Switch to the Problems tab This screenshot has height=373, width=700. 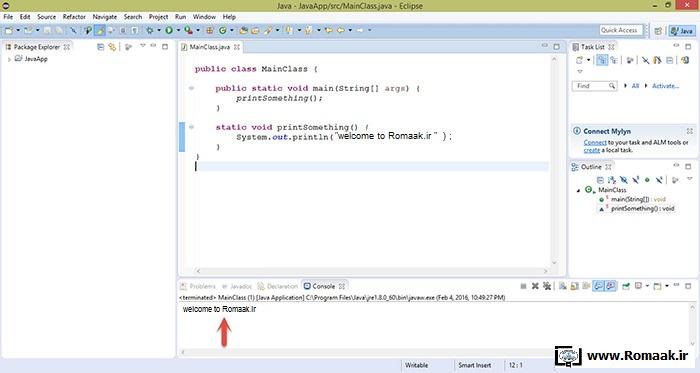tap(198, 286)
